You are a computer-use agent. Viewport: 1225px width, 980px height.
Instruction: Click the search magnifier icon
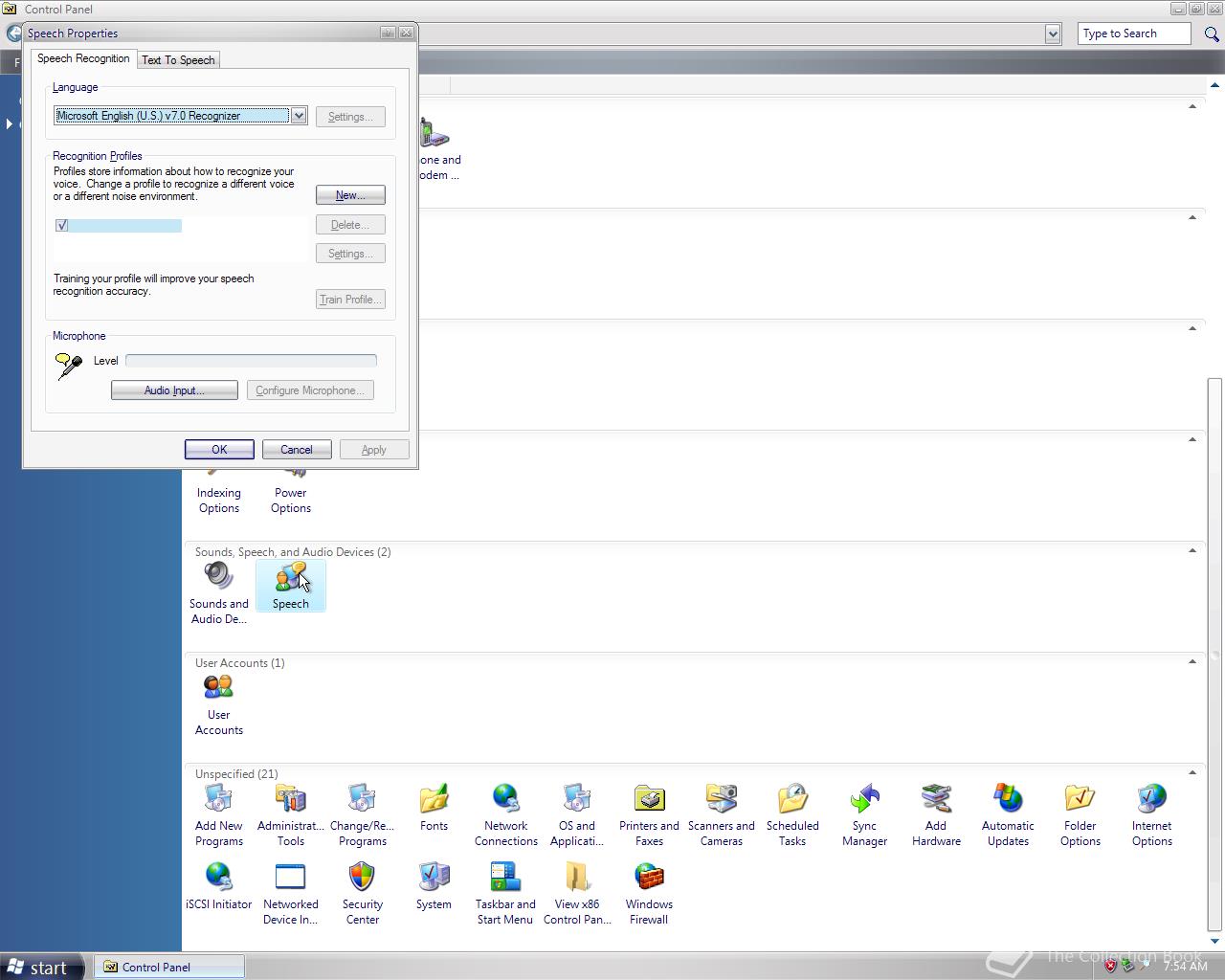tap(1211, 33)
